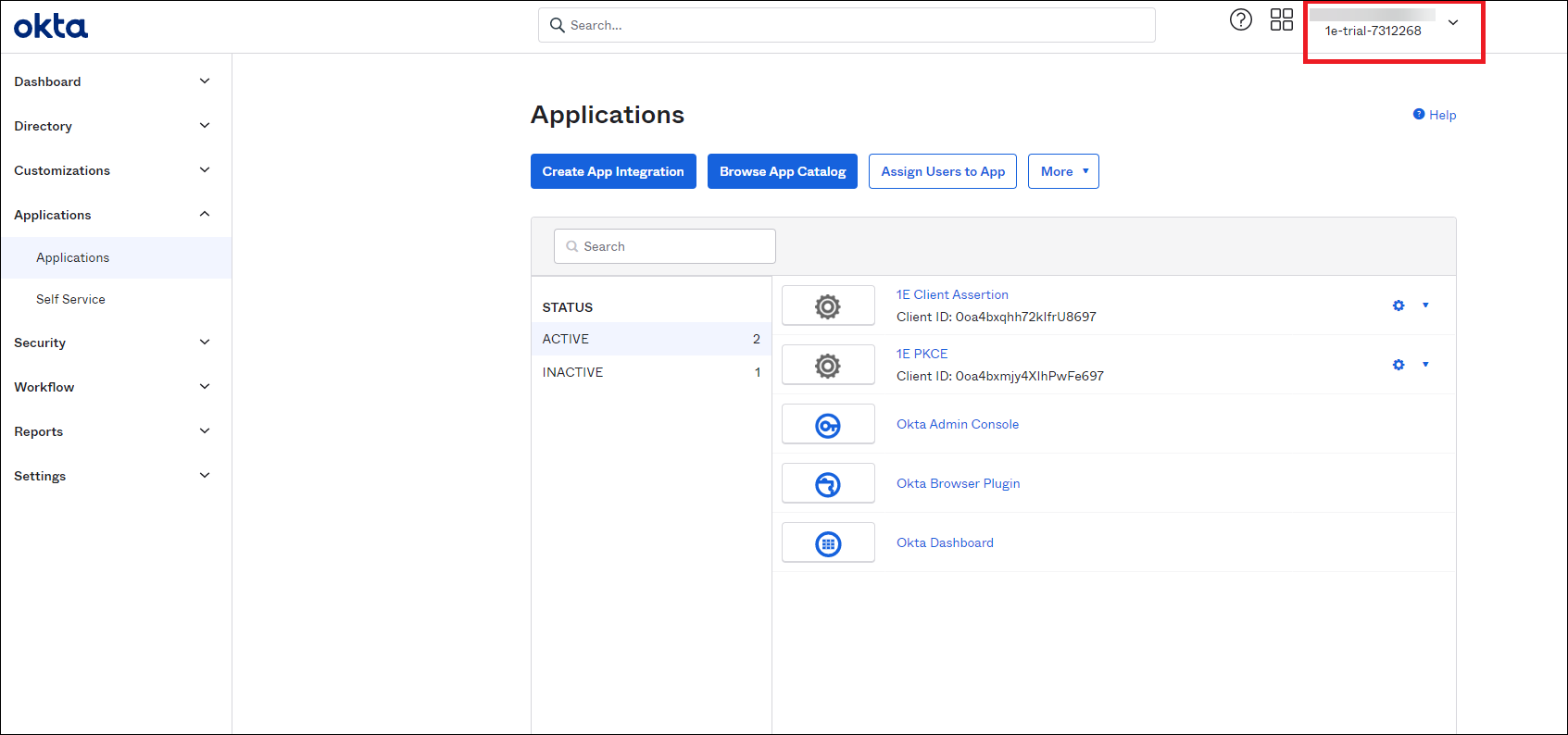Image resolution: width=1568 pixels, height=735 pixels.
Task: Click the Okta Dashboard grid icon
Action: pyautogui.click(x=827, y=543)
